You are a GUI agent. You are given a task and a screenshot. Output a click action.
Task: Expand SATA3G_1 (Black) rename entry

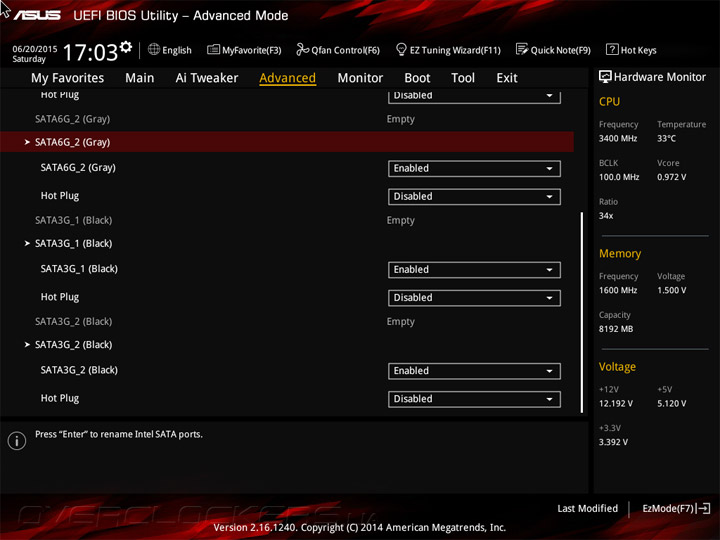[73, 243]
